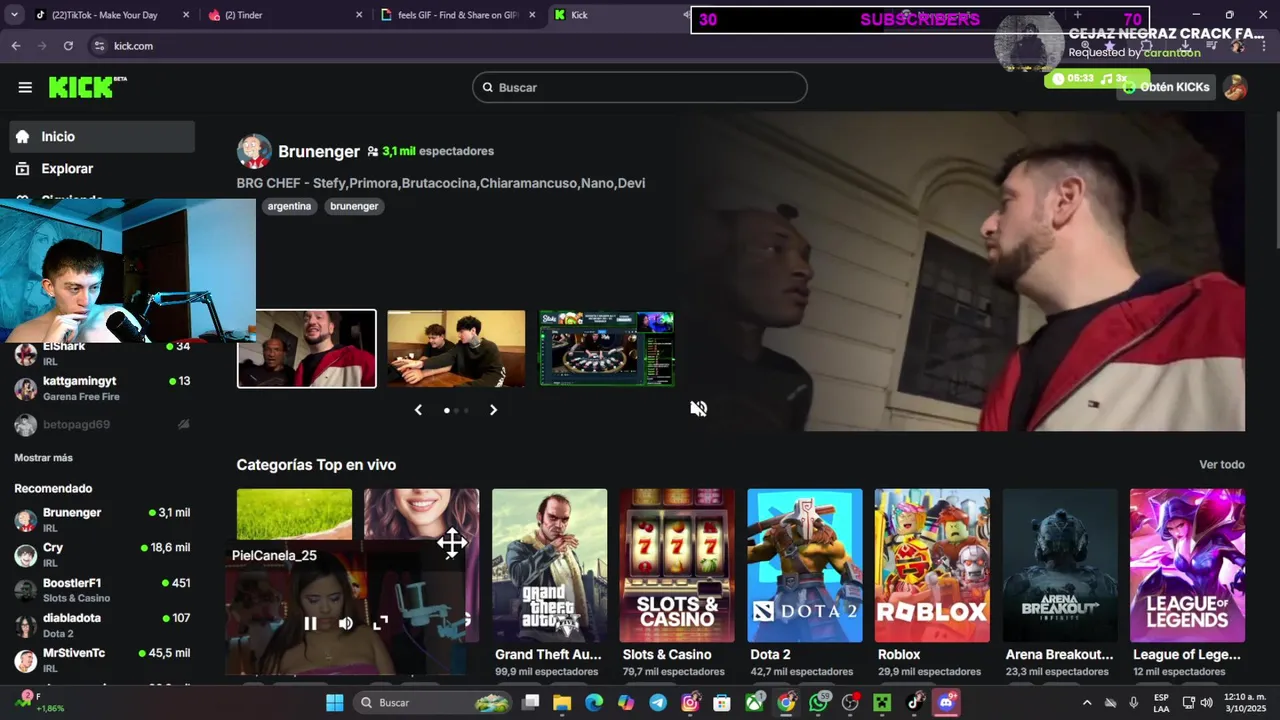Click the Buscar search field

pos(640,87)
